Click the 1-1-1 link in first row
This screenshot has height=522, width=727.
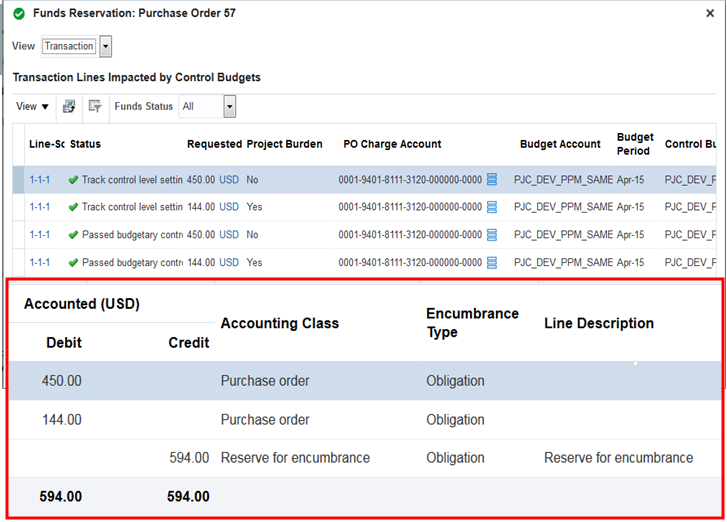(x=40, y=180)
